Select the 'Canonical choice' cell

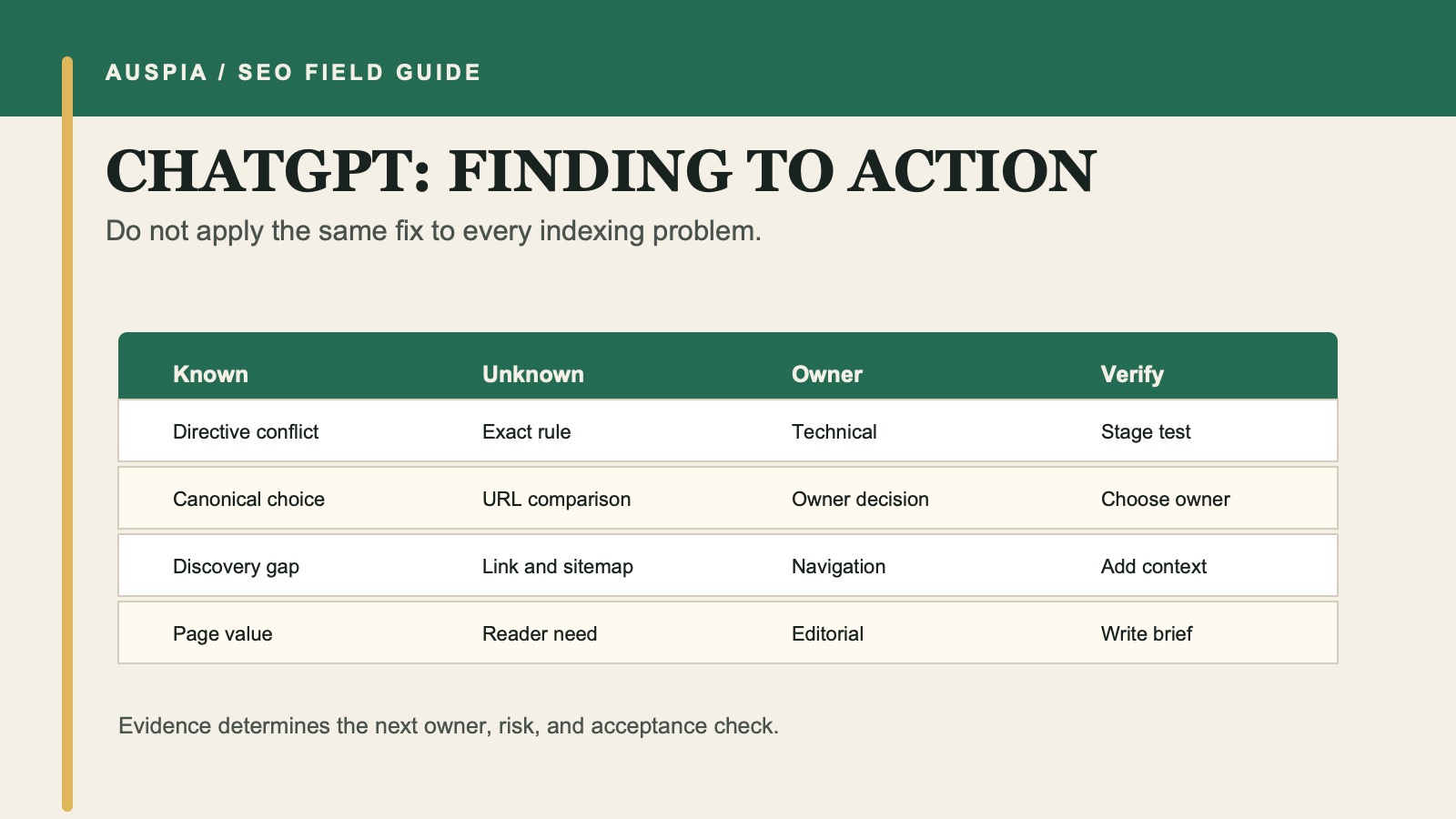pos(248,500)
